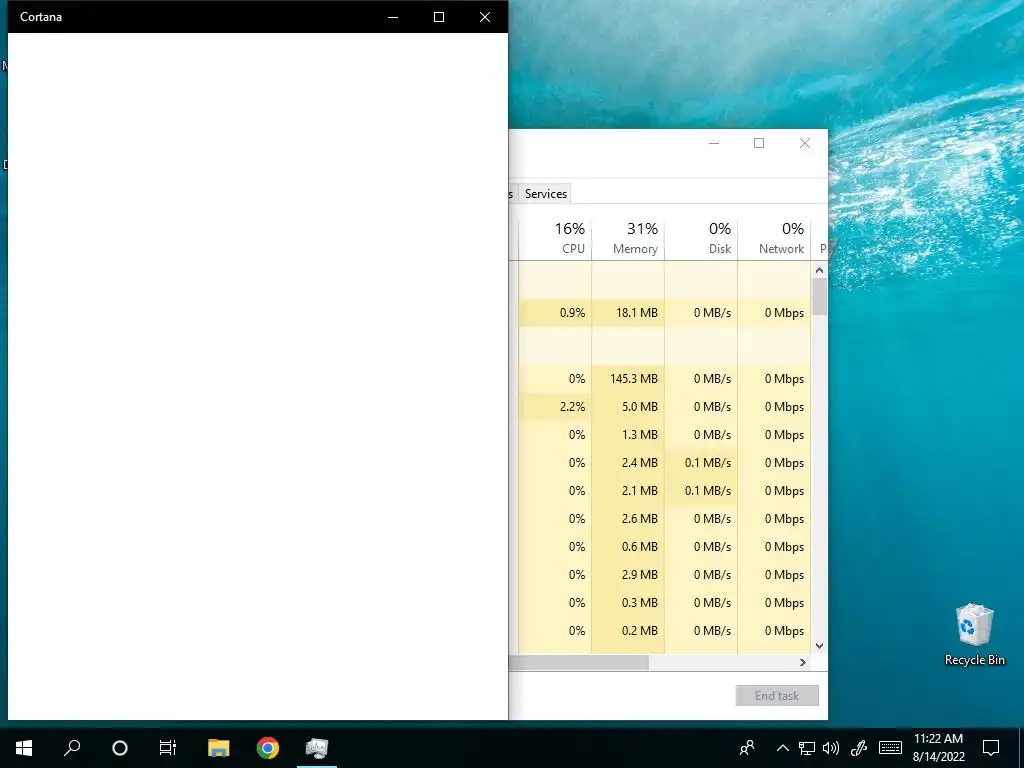Select the Recycle Bin desktop icon
The height and width of the screenshot is (768, 1024).
[974, 635]
